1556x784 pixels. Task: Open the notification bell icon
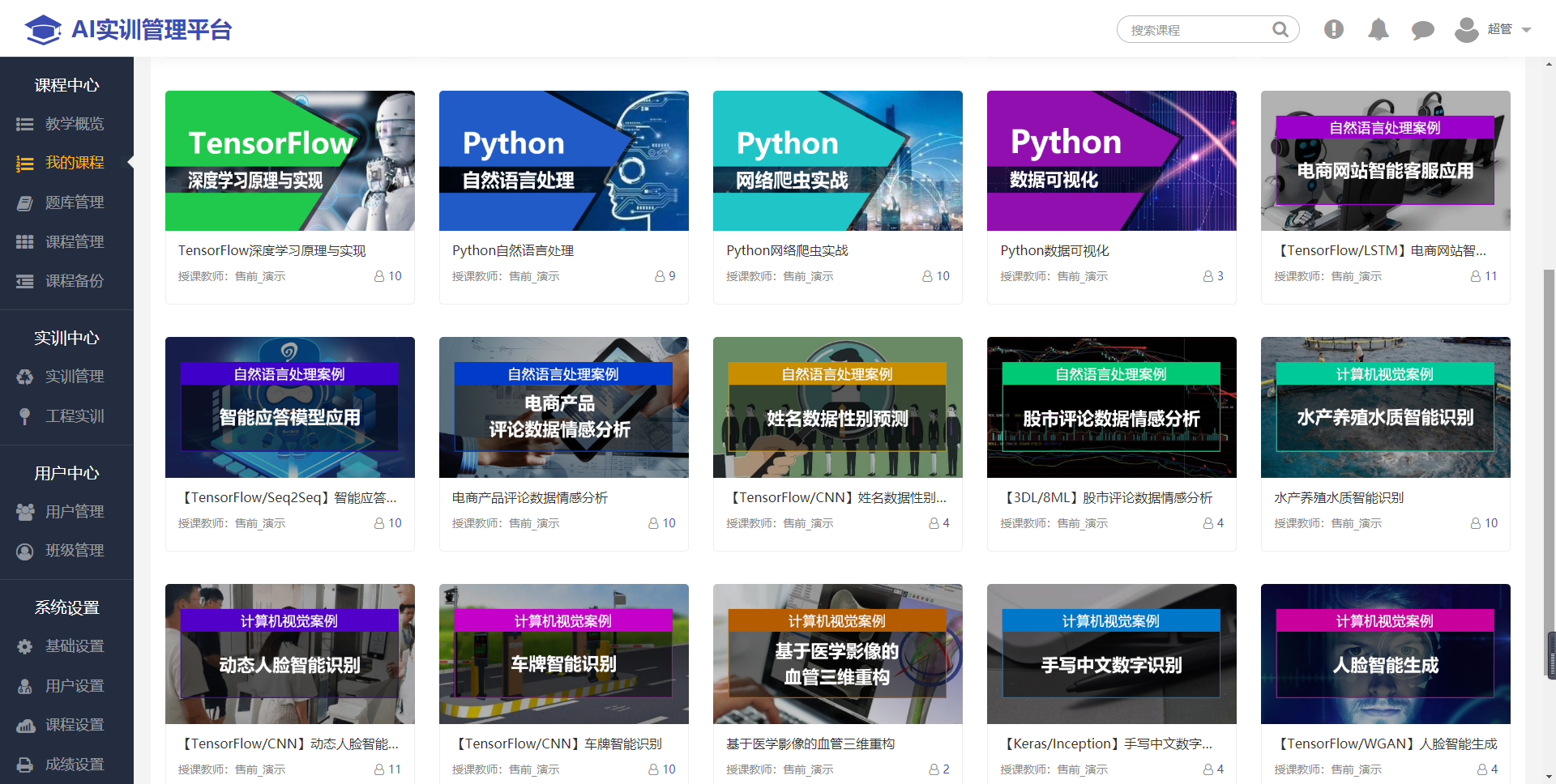(1379, 29)
